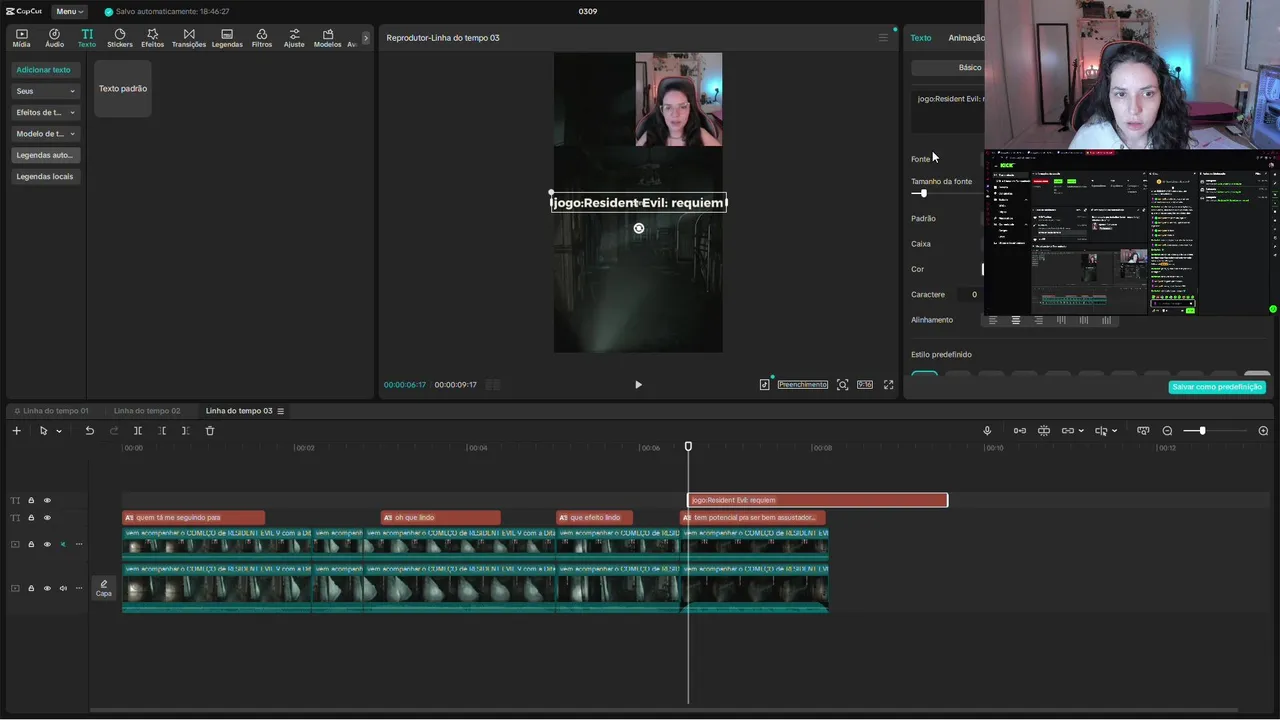Open the Mídia panel
Viewport: 1280px width, 720px height.
coord(21,38)
